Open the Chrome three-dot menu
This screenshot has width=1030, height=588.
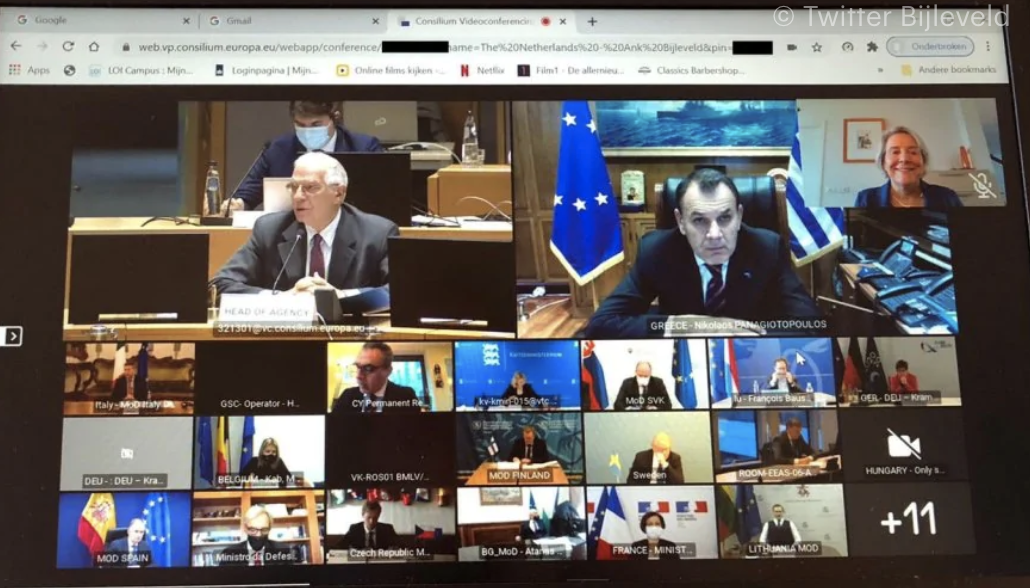988,47
